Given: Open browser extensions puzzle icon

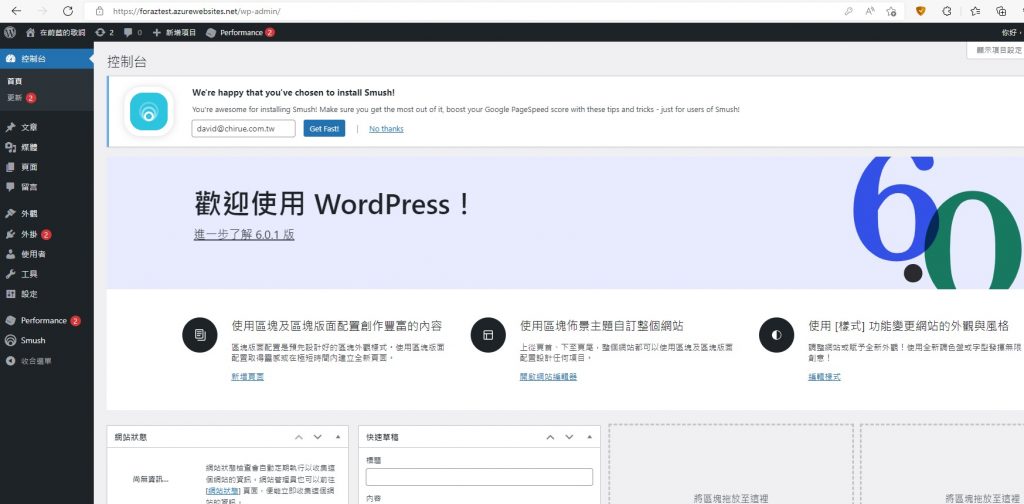Looking at the screenshot, I should (947, 11).
